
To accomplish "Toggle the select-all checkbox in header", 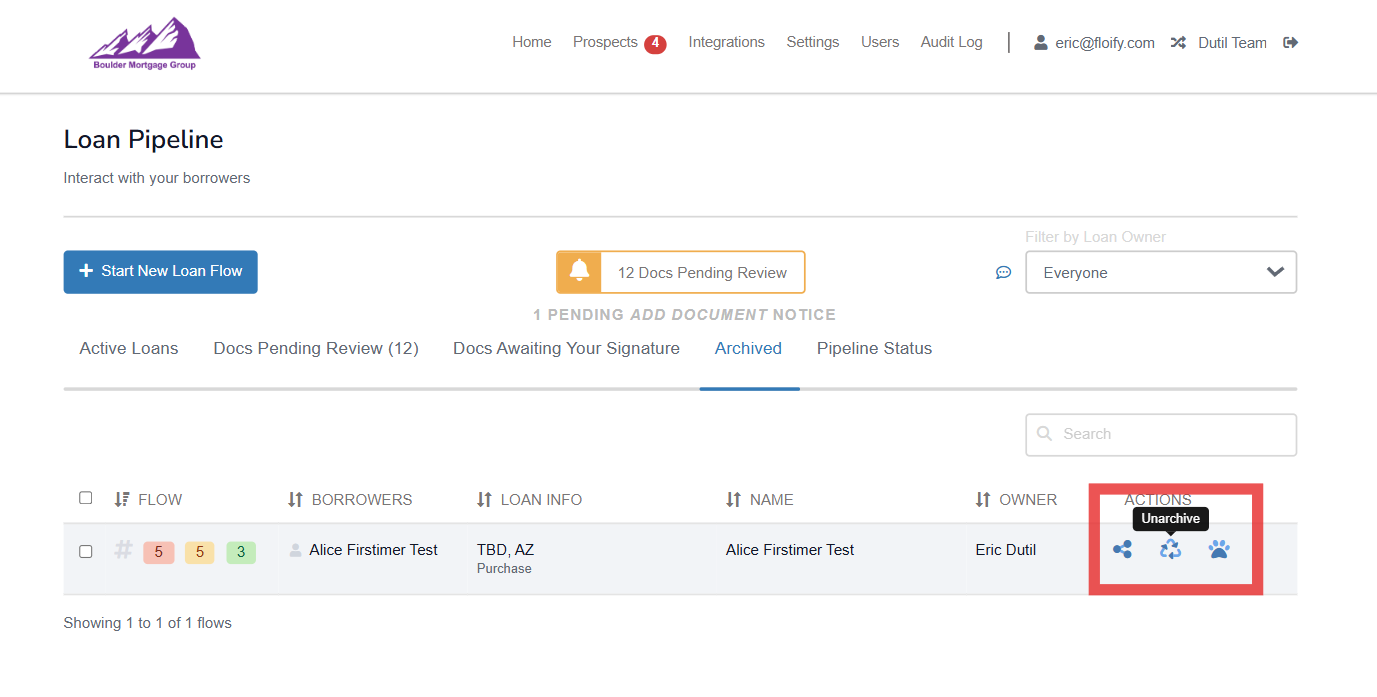I will click(x=86, y=498).
